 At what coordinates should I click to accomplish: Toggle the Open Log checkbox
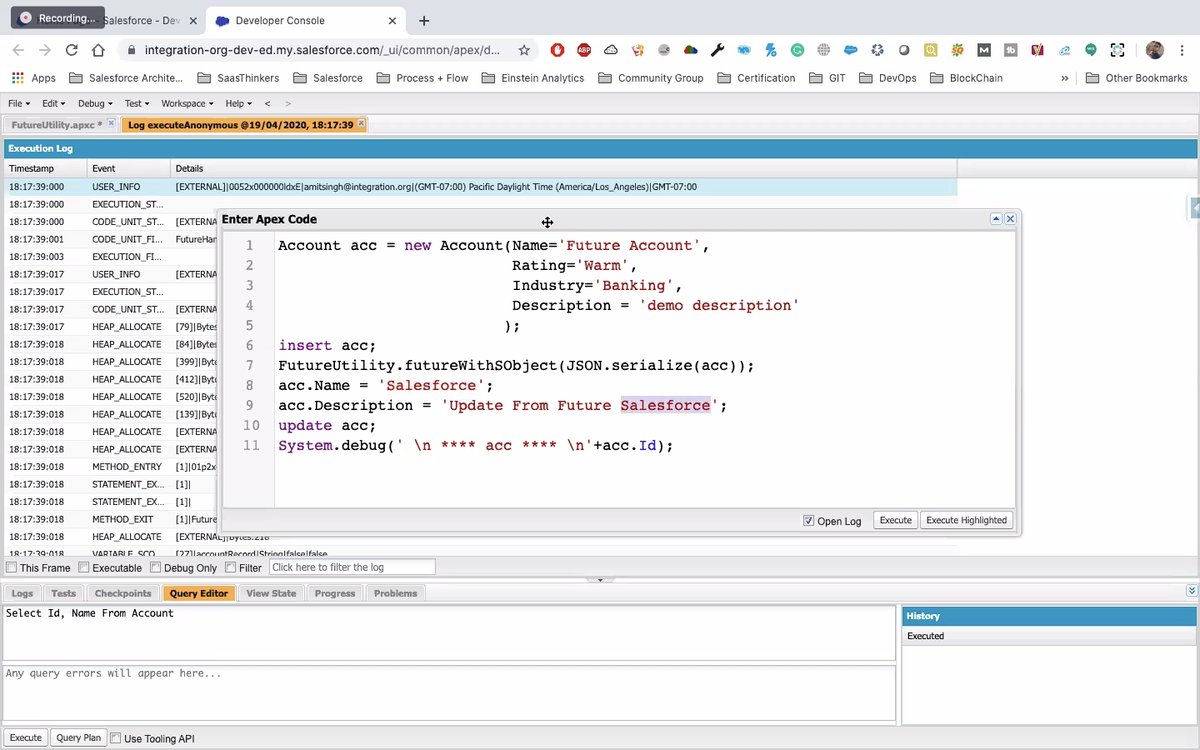click(x=809, y=520)
